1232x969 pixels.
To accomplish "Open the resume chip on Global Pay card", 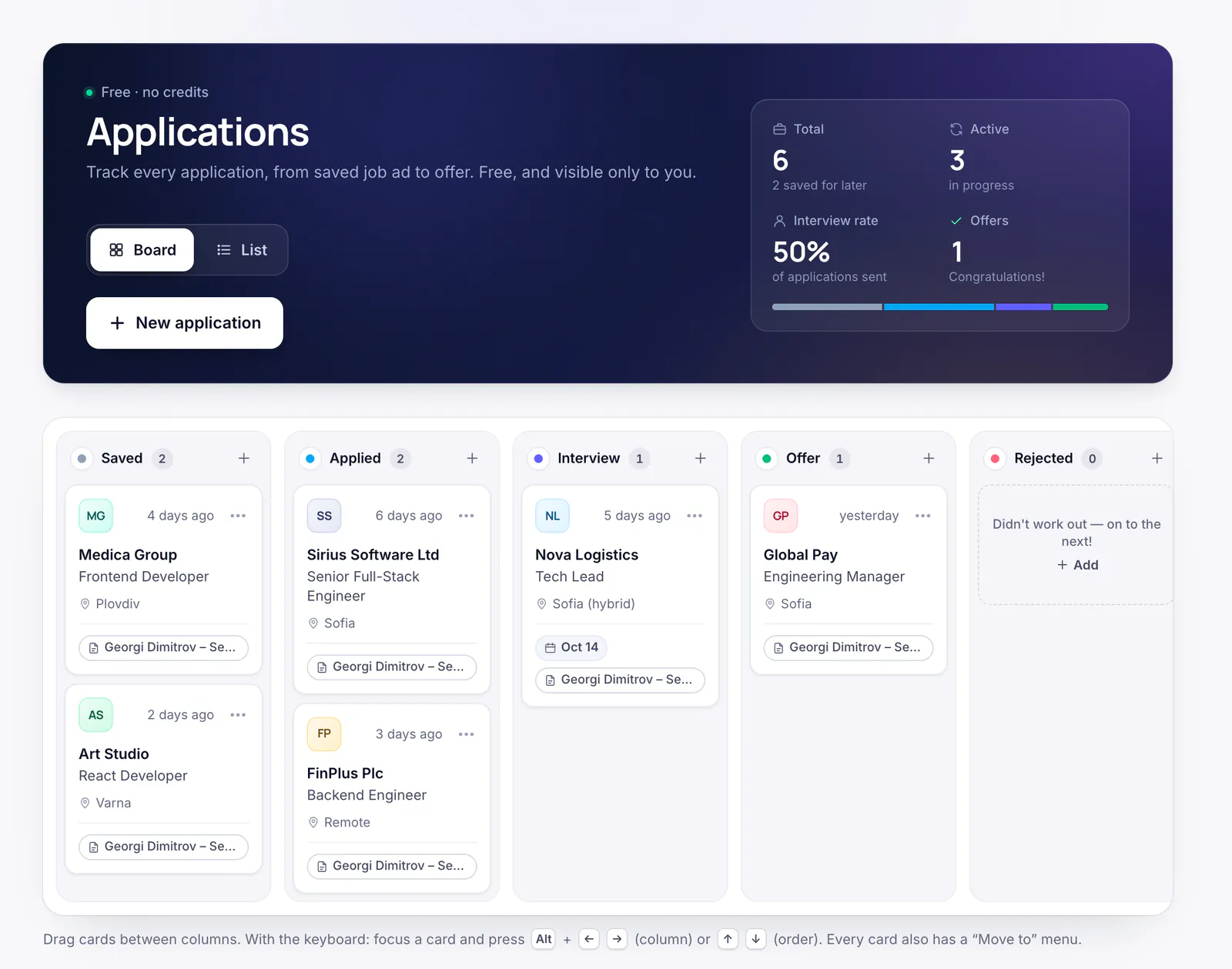I will 849,648.
